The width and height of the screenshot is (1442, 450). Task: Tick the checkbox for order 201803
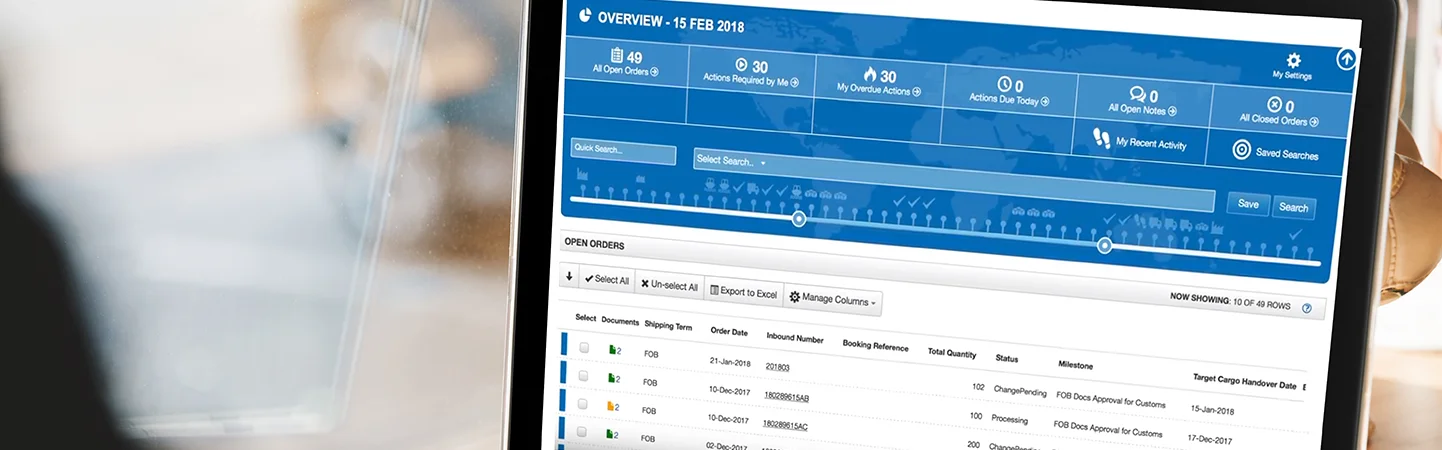[x=584, y=347]
